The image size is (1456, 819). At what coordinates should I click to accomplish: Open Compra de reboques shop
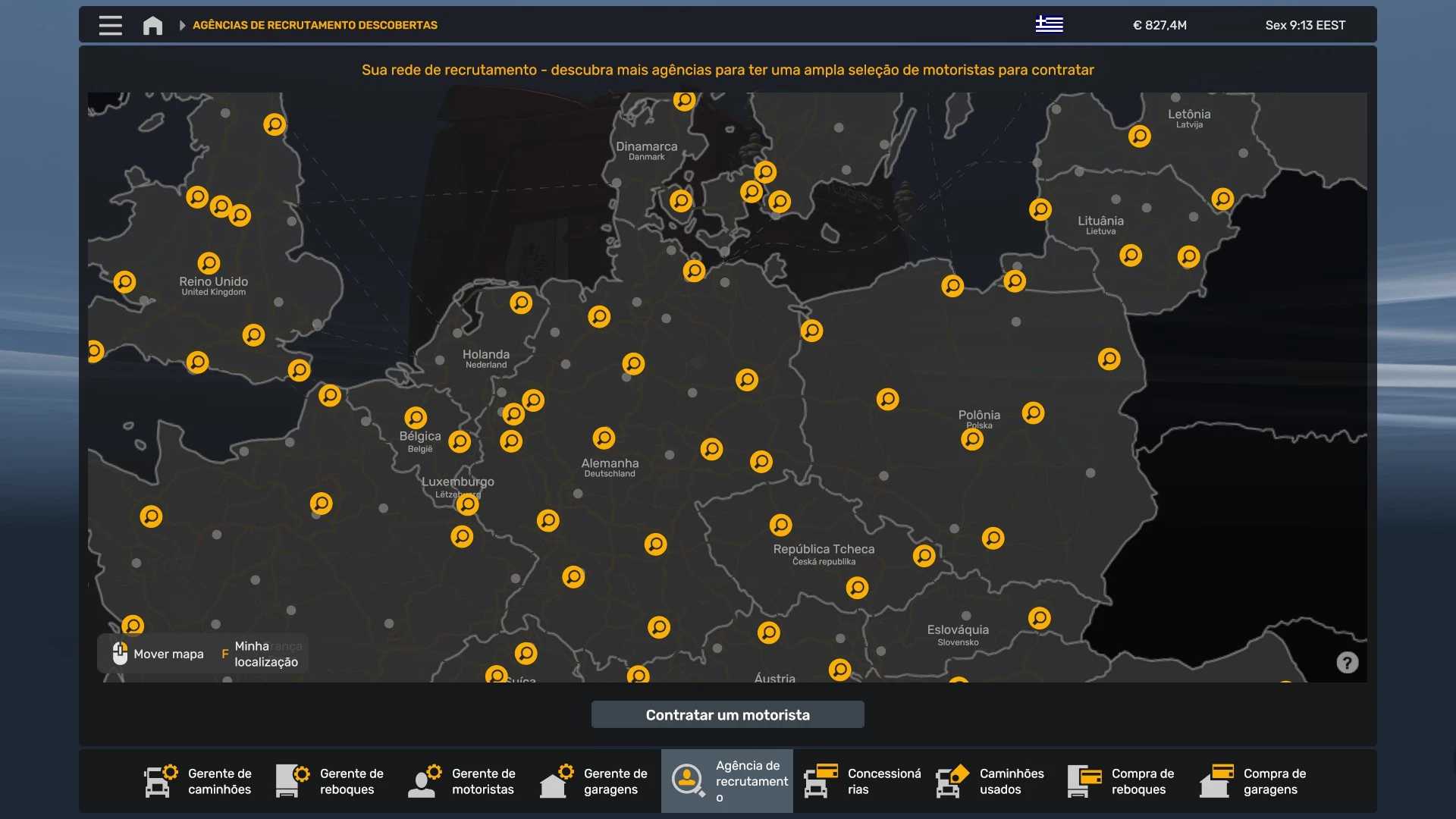point(1122,781)
